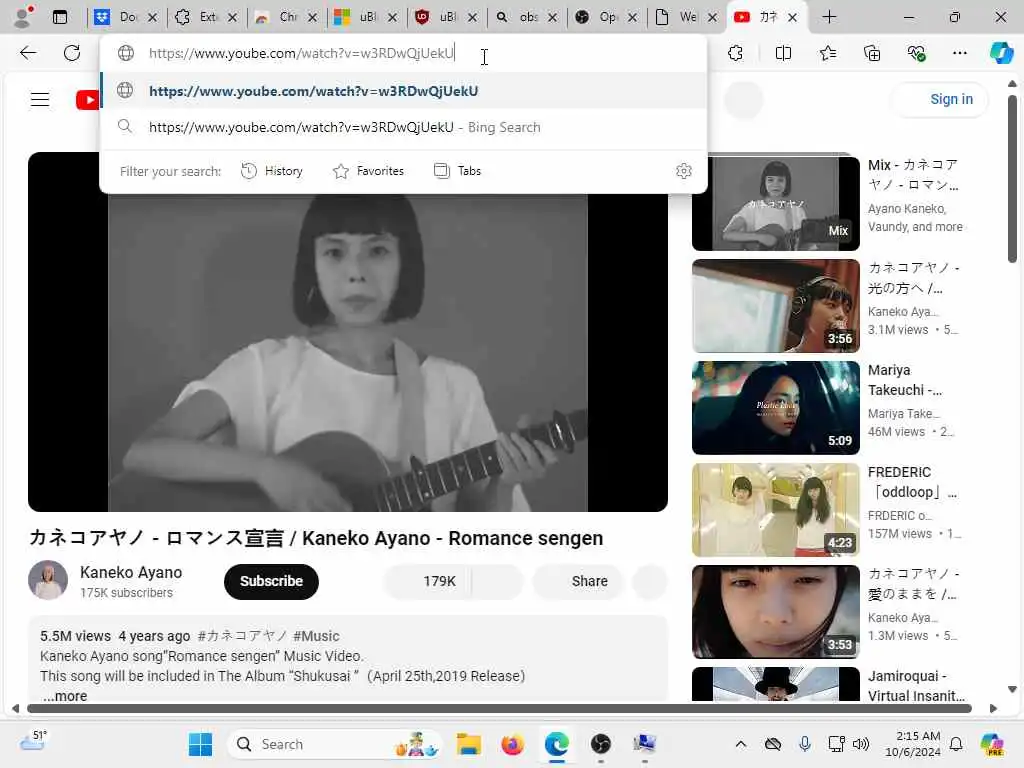Click the taskbar Search box
1024x768 pixels.
(x=334, y=744)
